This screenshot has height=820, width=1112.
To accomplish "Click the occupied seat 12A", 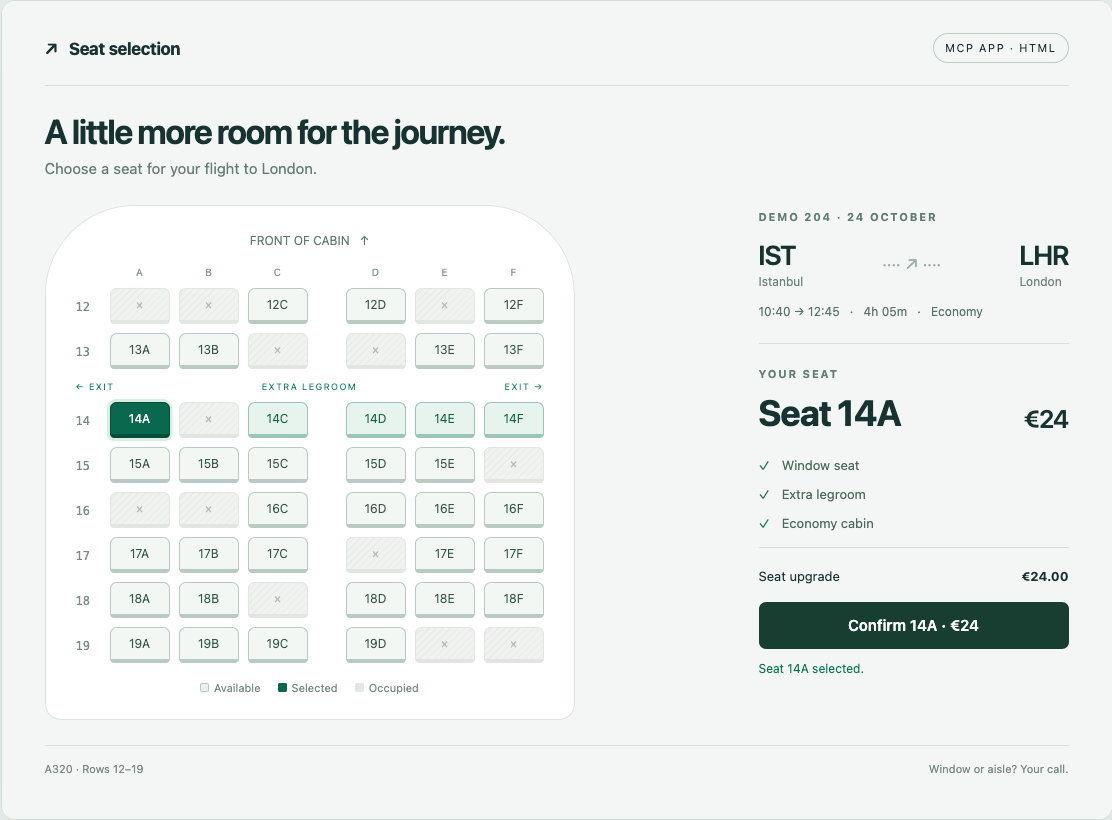I will (140, 306).
